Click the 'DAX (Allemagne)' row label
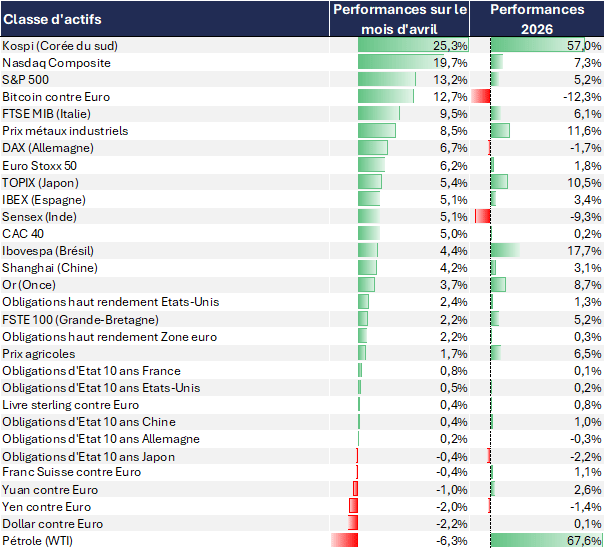Viewport: 605px width, 550px height. click(x=48, y=148)
